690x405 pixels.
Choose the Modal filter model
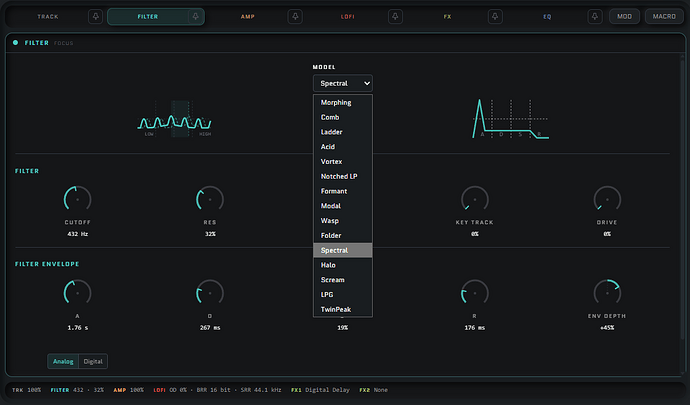coord(343,206)
